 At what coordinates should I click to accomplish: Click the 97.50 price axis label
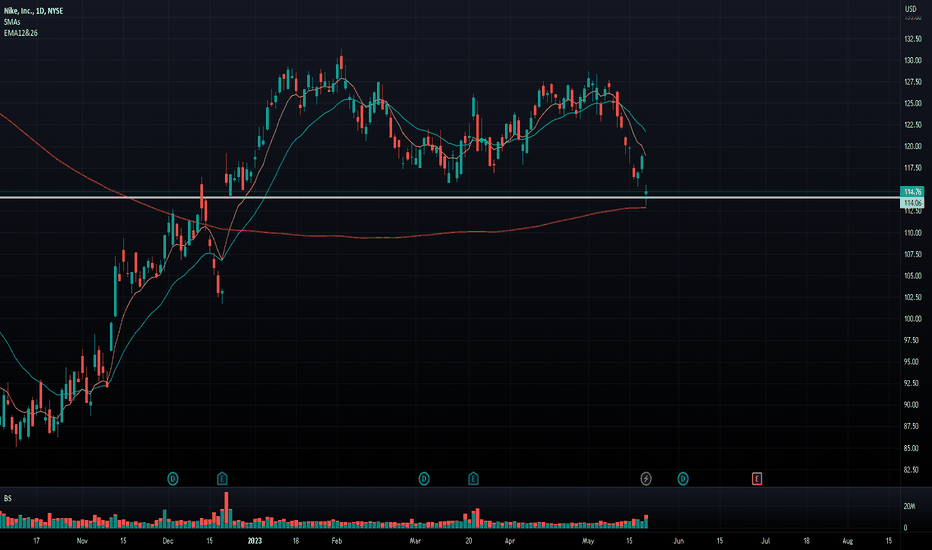pyautogui.click(x=912, y=340)
